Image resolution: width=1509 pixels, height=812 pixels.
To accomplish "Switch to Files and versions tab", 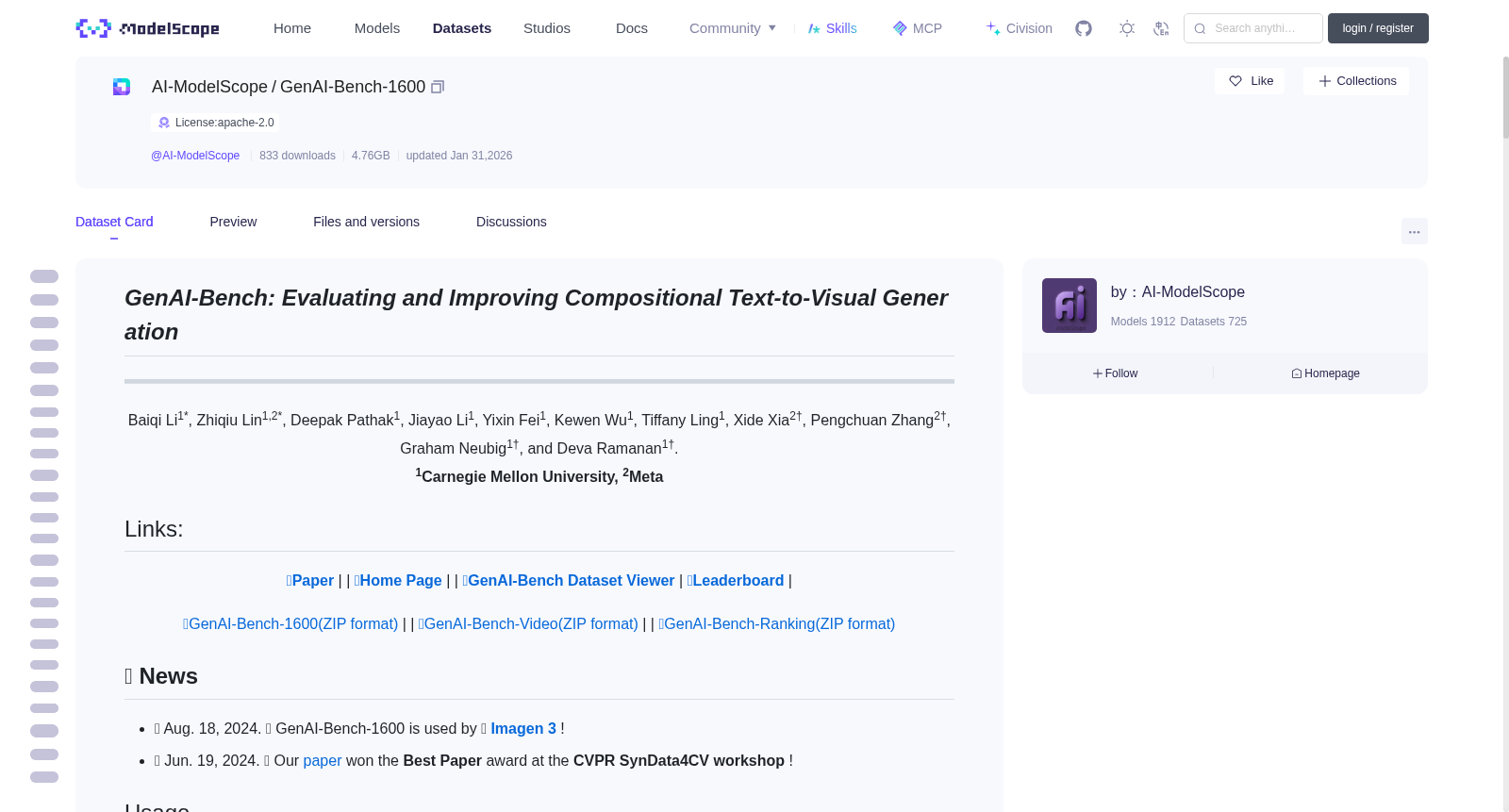I will pyautogui.click(x=366, y=222).
